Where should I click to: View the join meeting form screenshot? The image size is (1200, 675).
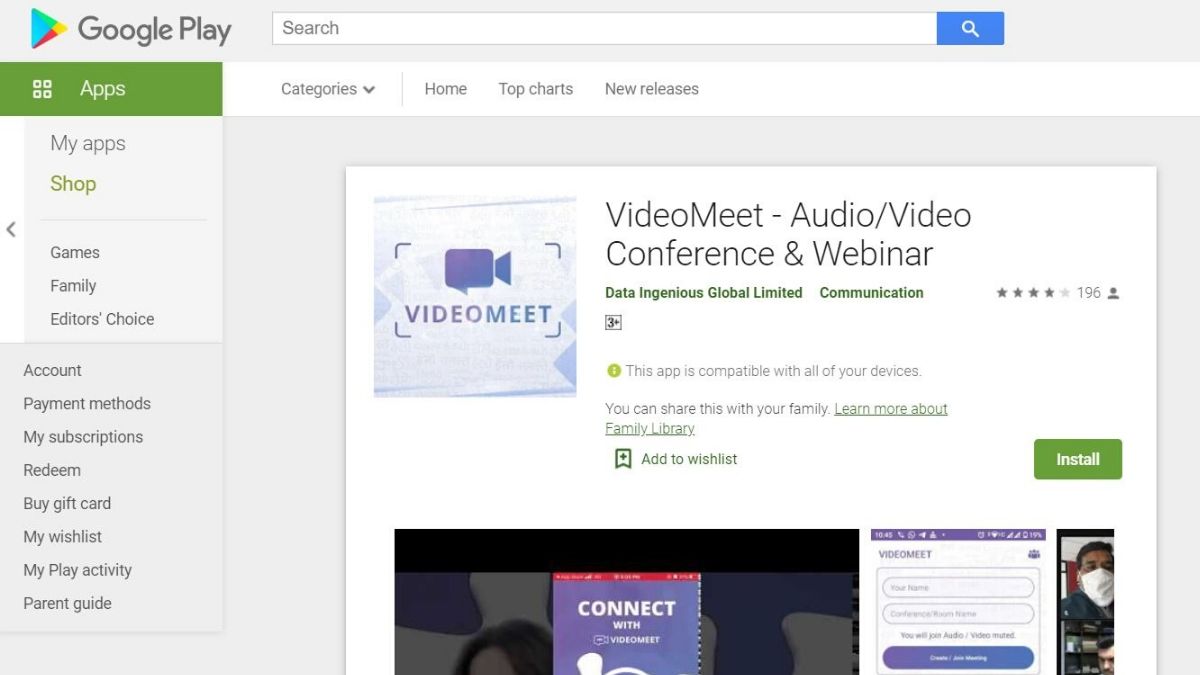957,602
